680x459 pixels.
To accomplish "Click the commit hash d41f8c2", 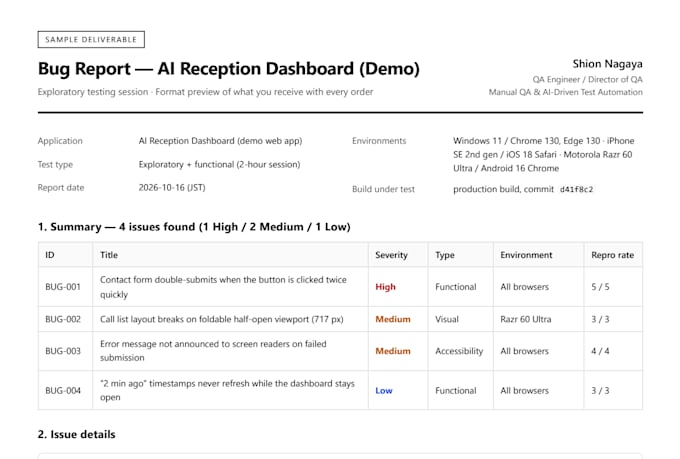I will 576,190.
